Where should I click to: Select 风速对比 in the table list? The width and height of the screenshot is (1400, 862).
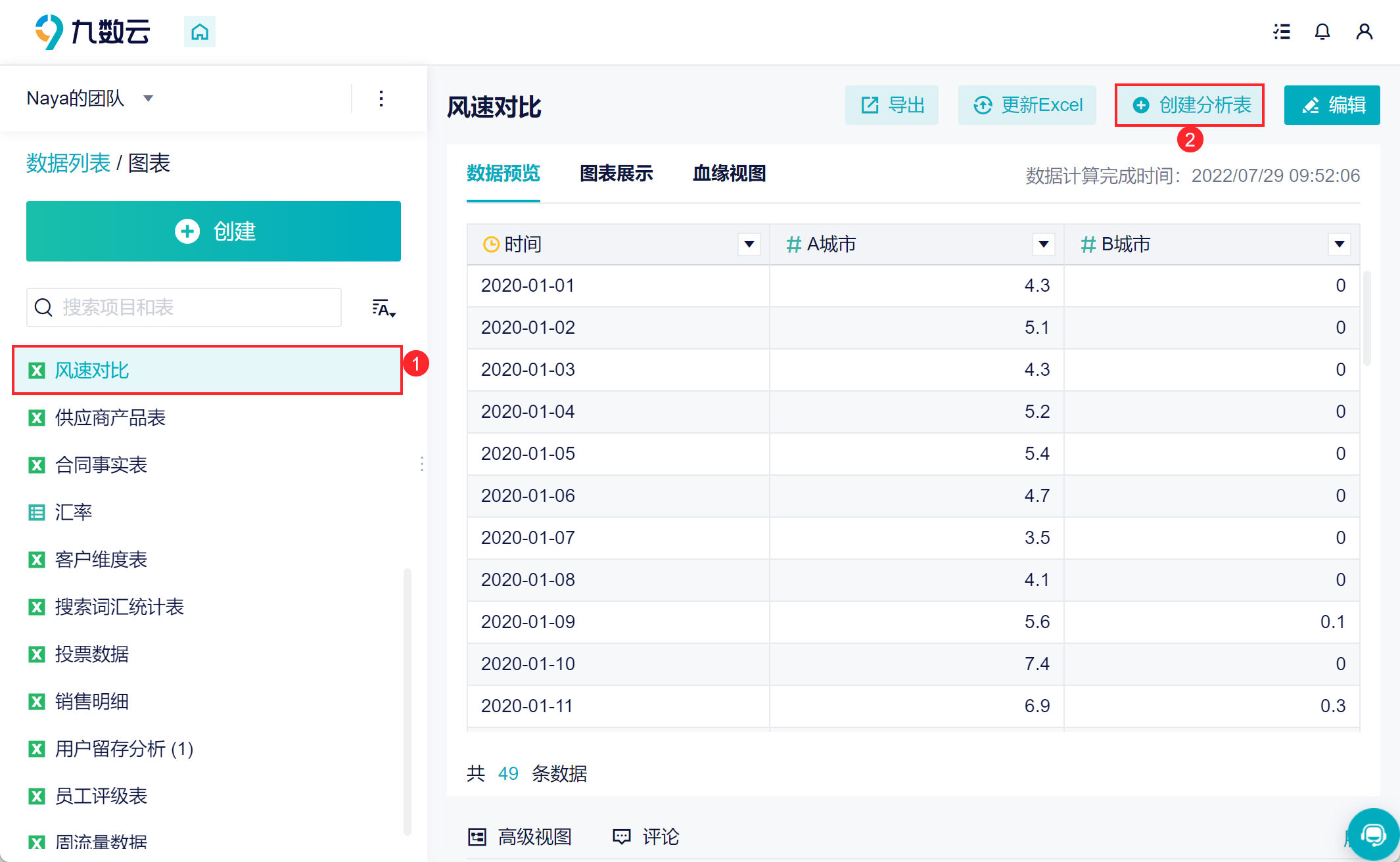tap(207, 371)
